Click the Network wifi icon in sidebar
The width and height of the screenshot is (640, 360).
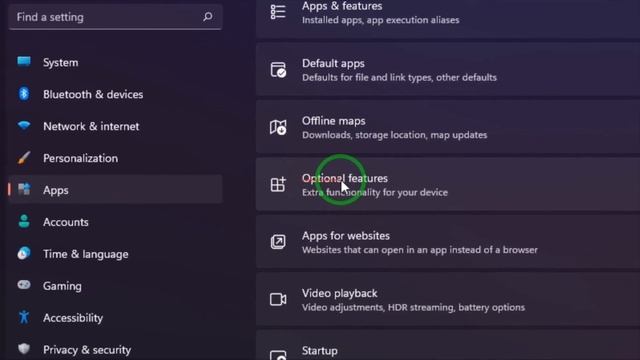(x=24, y=126)
